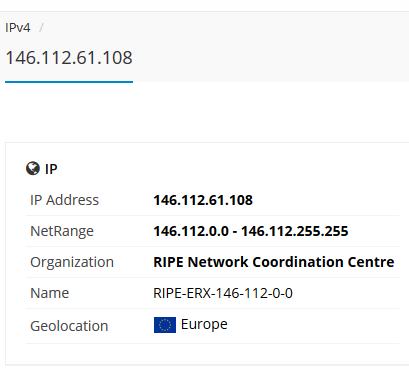
Task: Click the Geolocation row label
Action: [69, 326]
